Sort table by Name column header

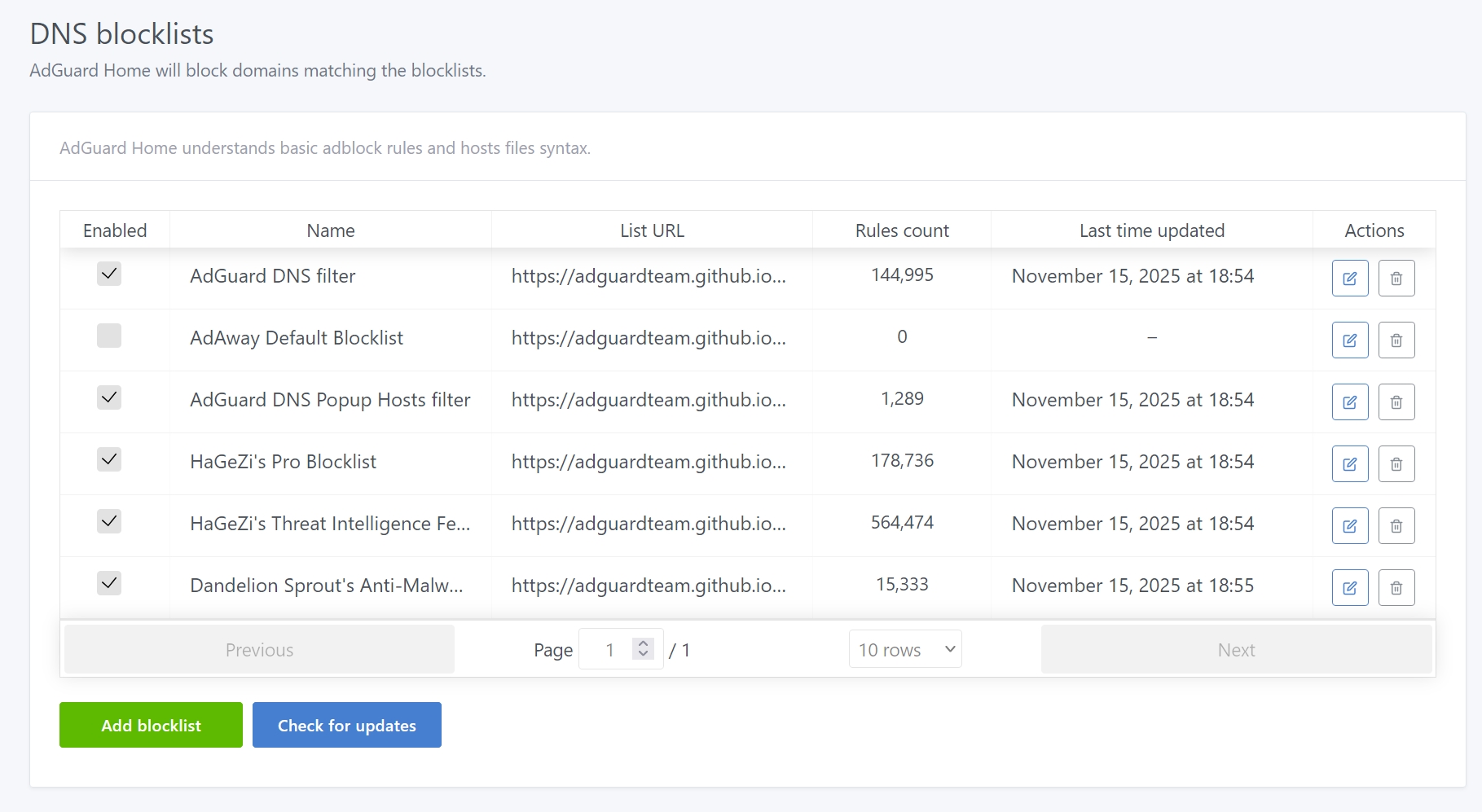(330, 230)
